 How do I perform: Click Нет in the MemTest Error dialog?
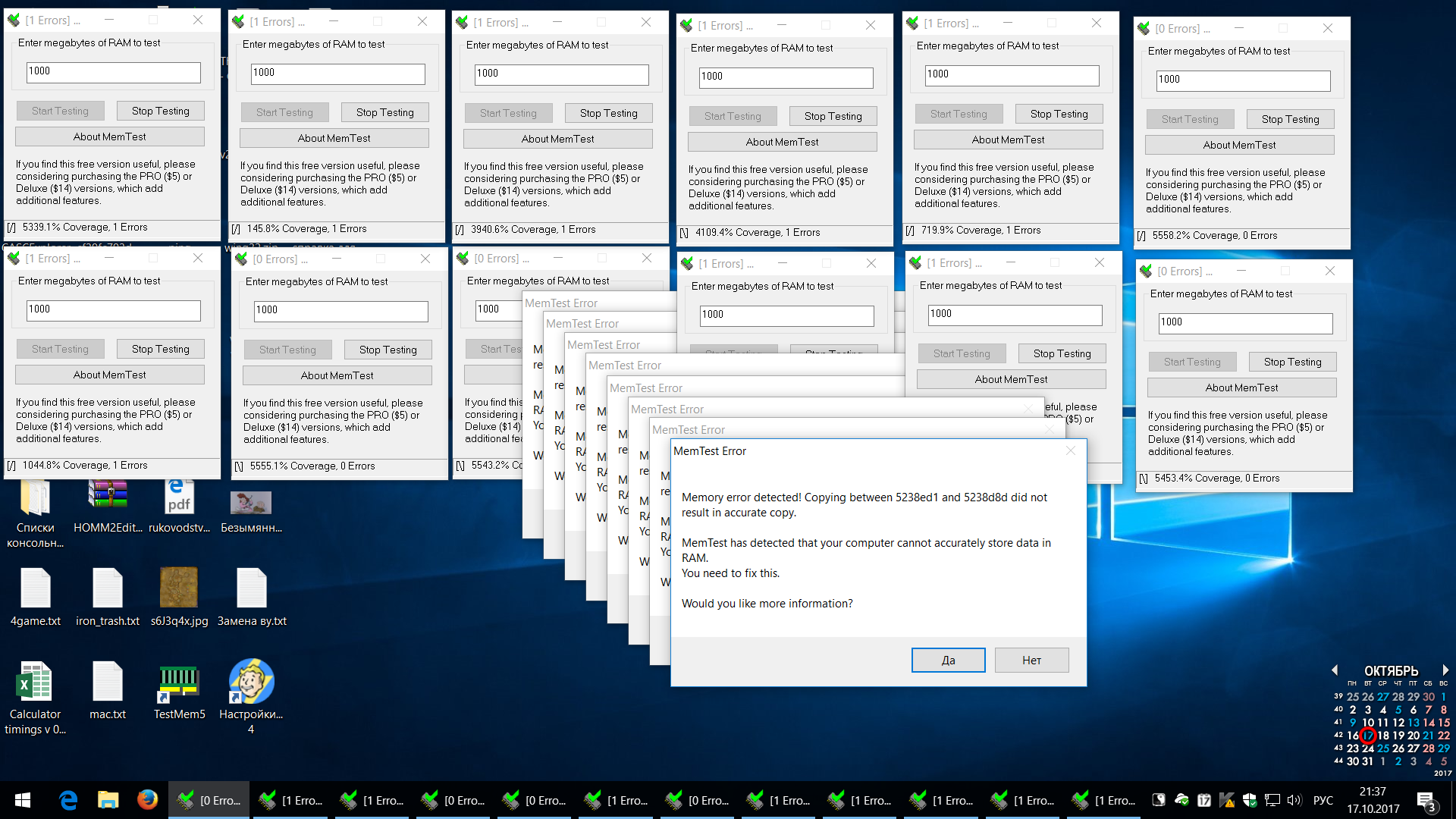1031,660
